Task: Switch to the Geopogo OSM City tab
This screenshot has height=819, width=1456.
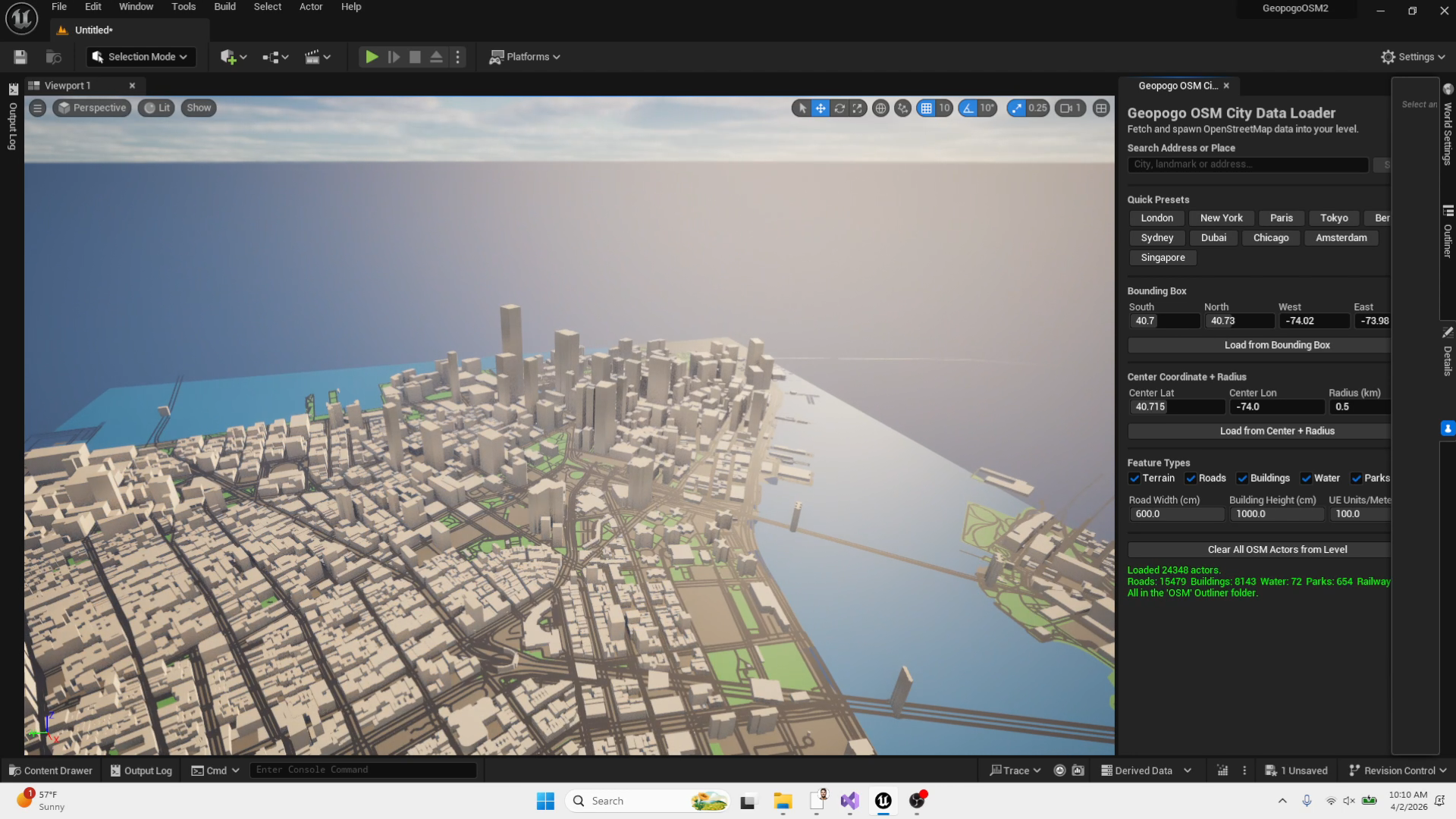Action: [x=1178, y=86]
